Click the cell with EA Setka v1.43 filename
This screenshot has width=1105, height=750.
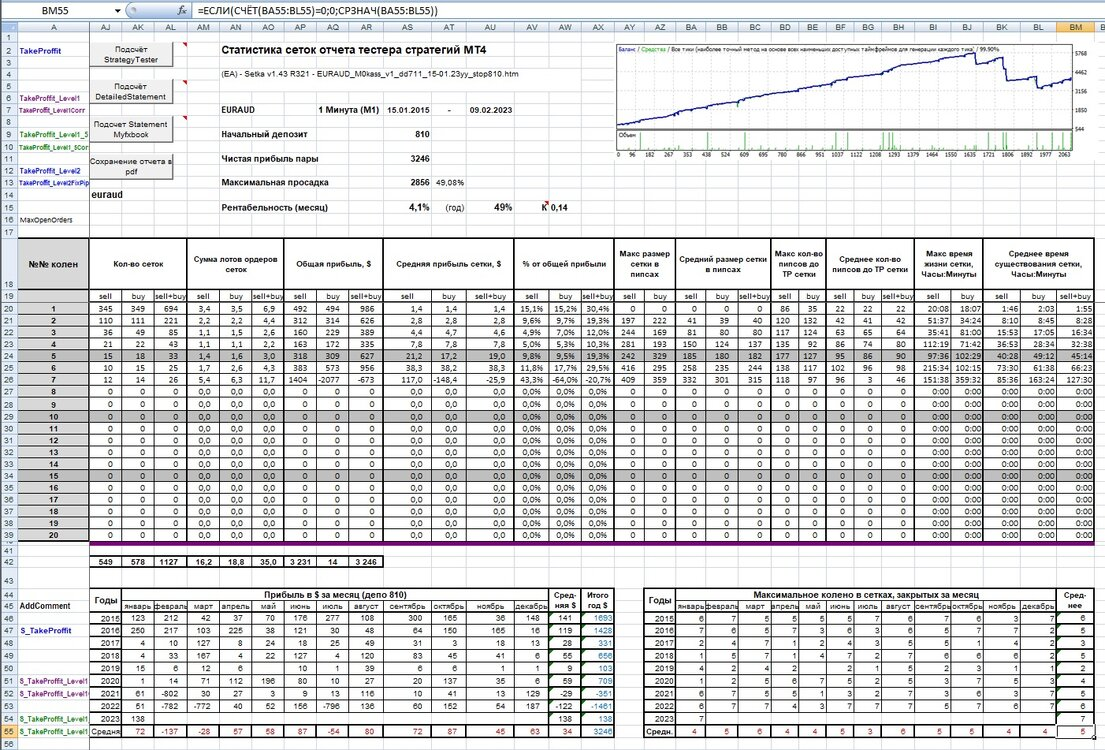370,73
